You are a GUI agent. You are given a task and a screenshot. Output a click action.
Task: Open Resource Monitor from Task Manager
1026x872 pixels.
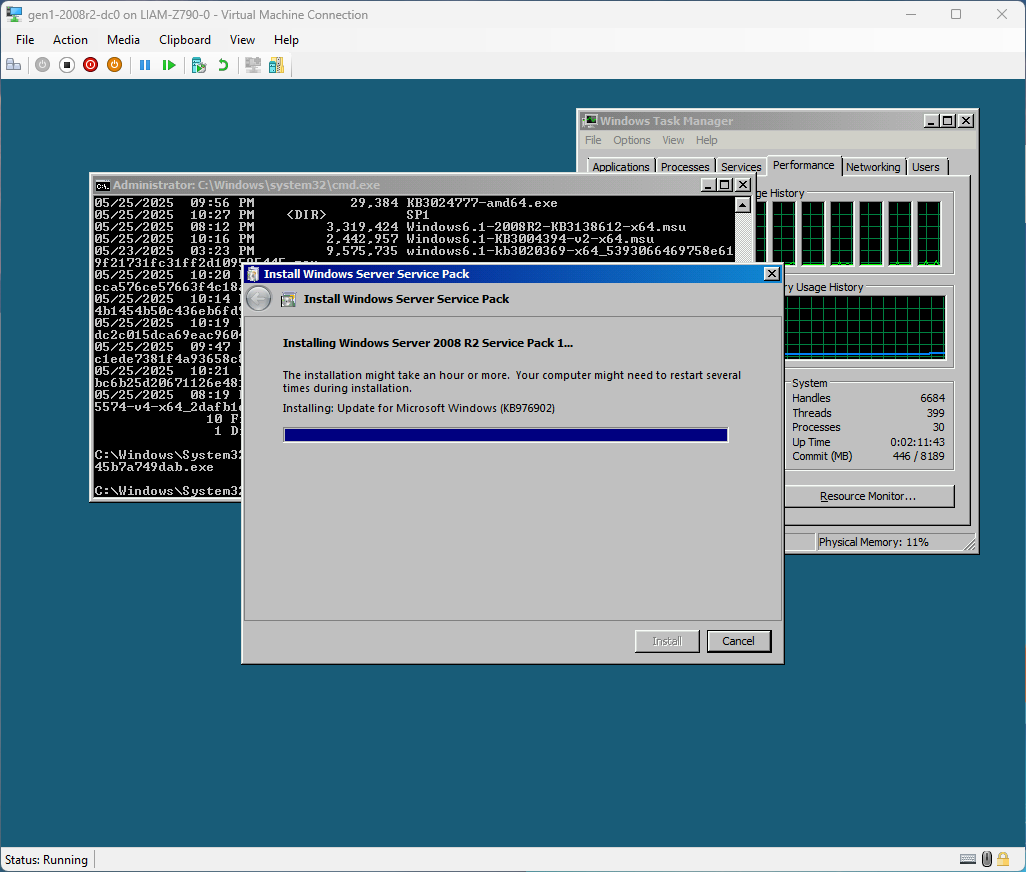pos(868,496)
